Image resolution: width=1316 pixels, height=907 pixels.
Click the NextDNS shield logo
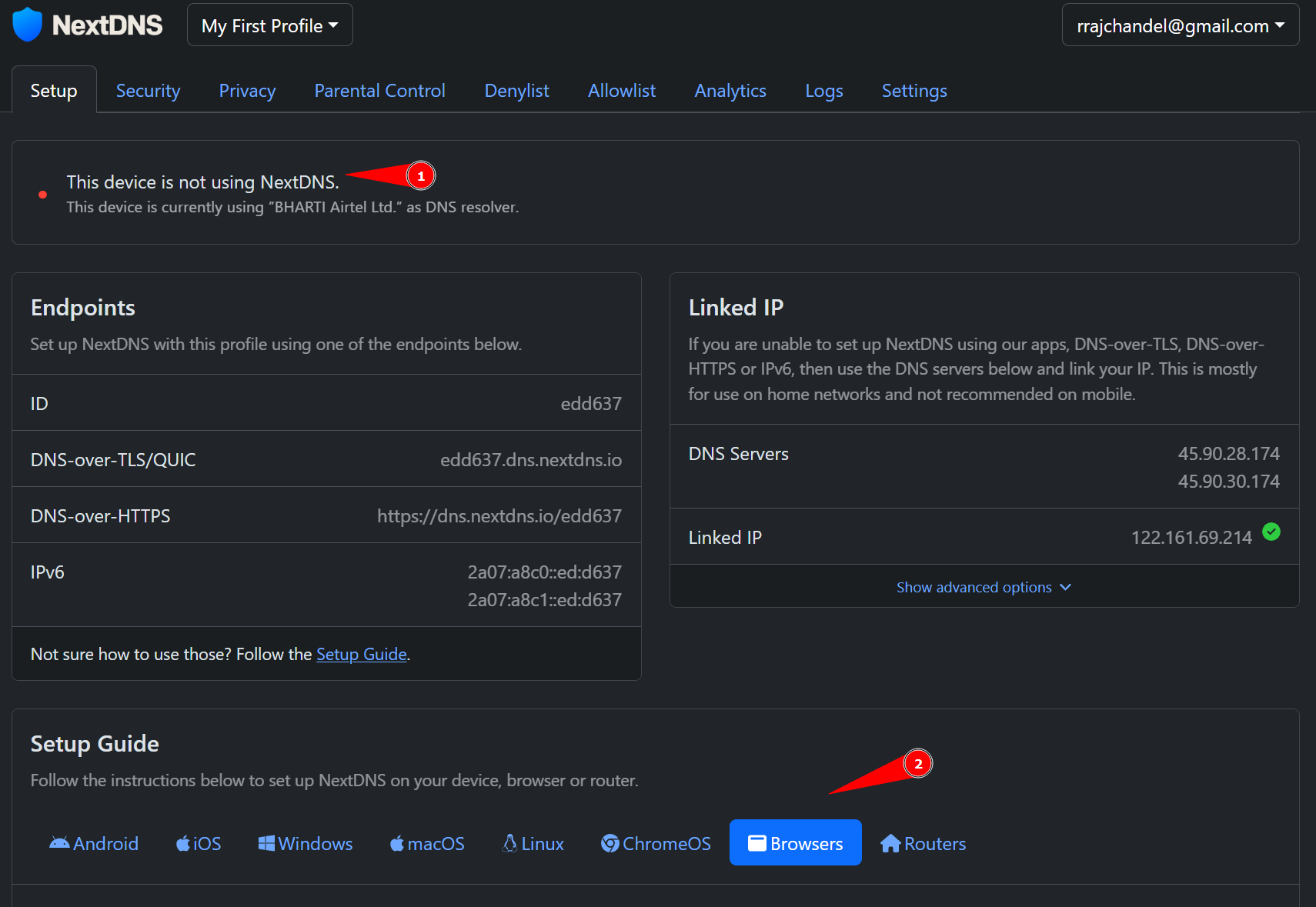click(x=28, y=25)
